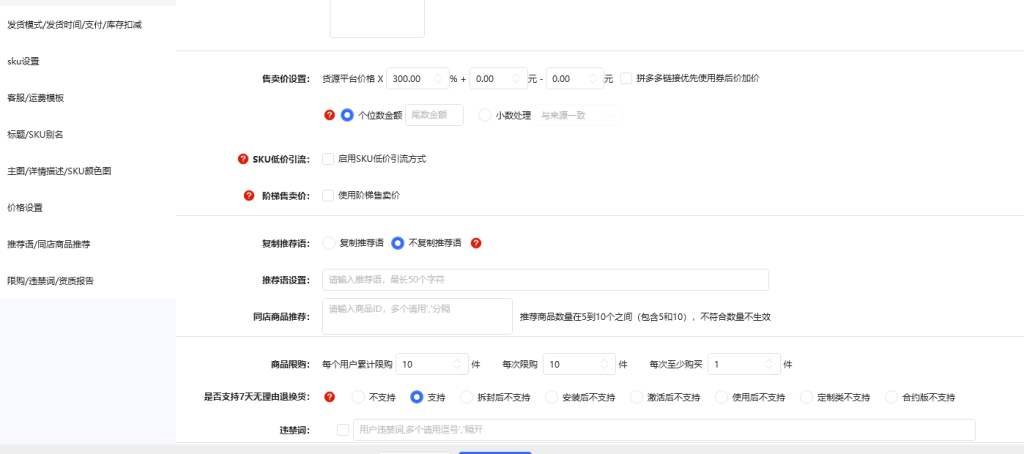Click 每次限购 value 10 field
This screenshot has width=1024, height=454.
(580, 364)
